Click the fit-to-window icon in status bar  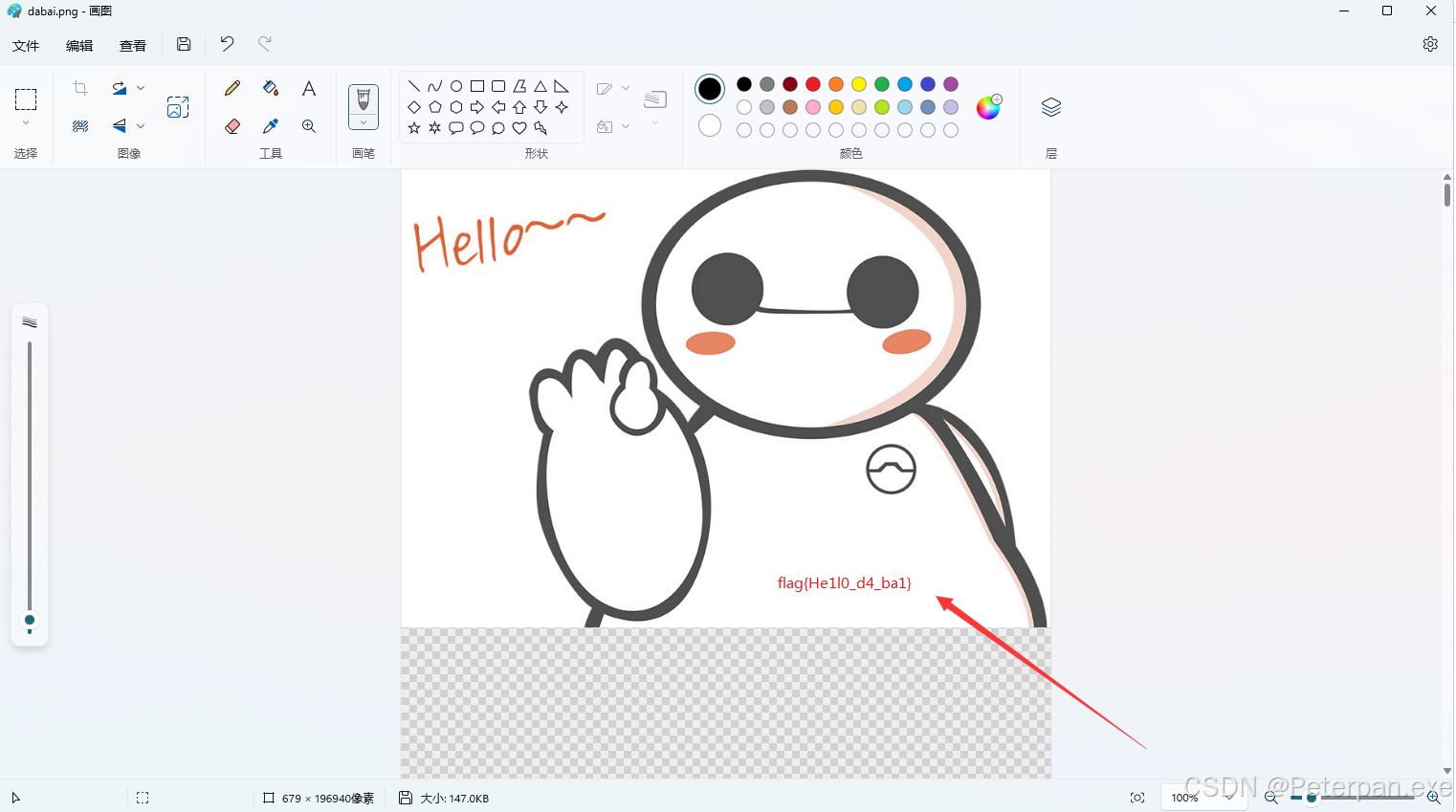[1137, 798]
